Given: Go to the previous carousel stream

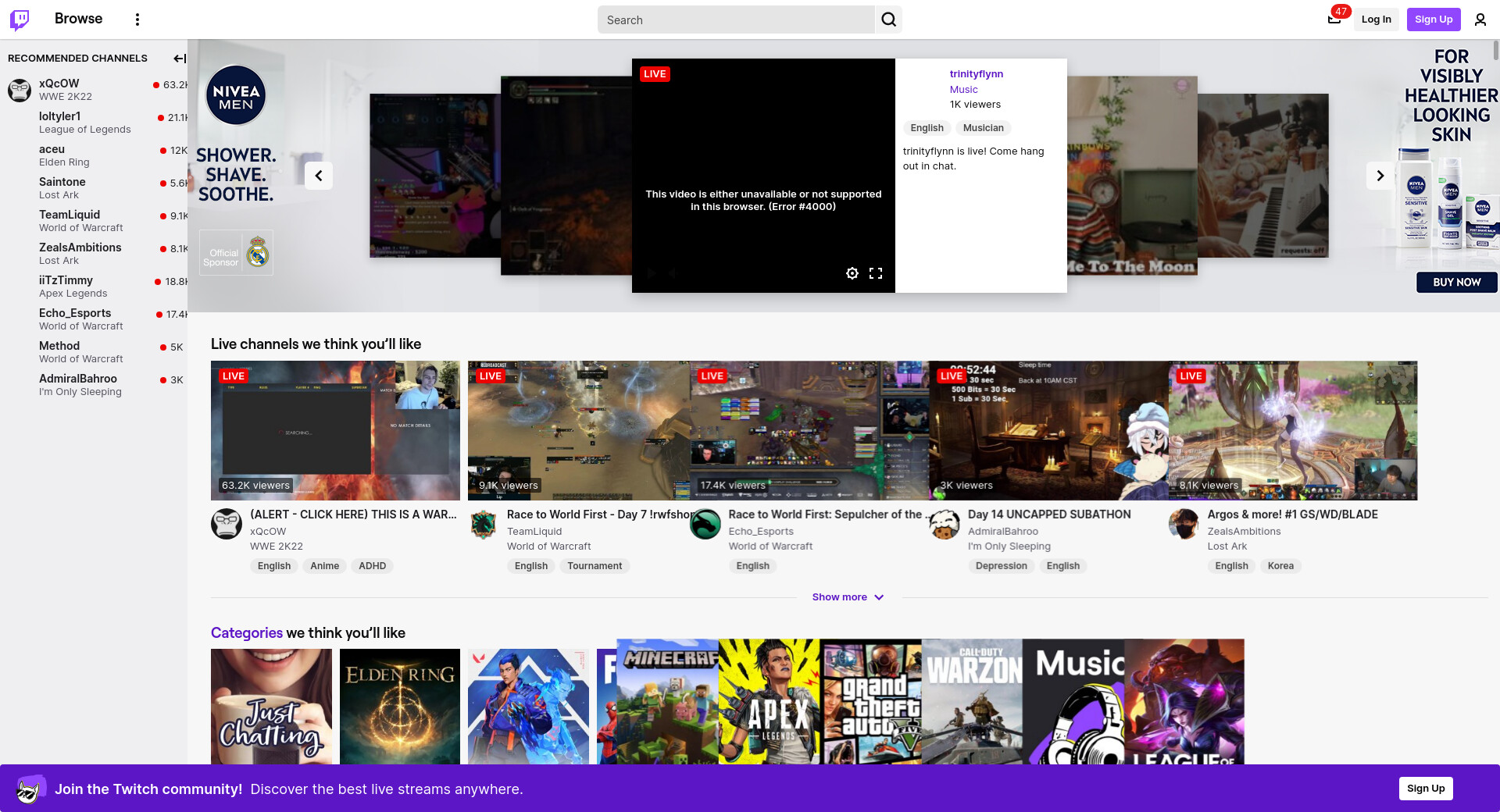Looking at the screenshot, I should pyautogui.click(x=319, y=176).
